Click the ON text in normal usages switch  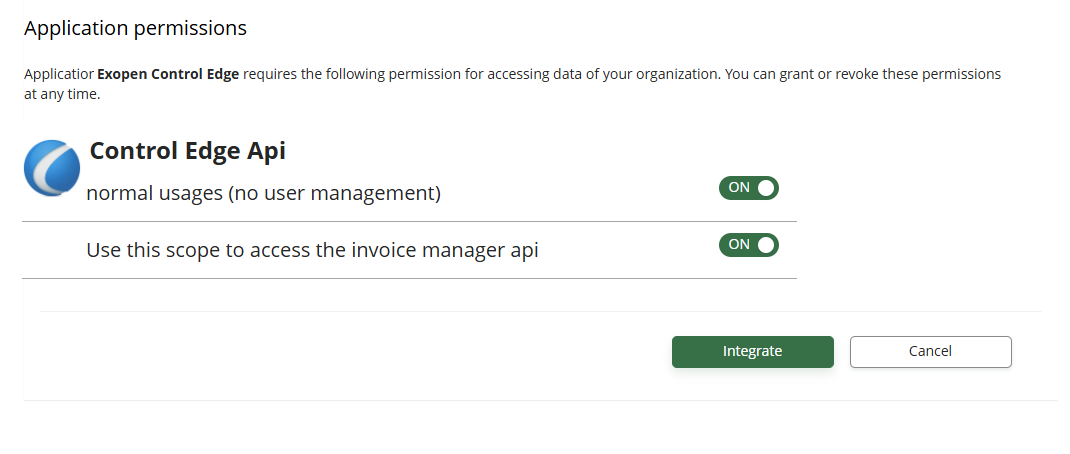click(738, 188)
